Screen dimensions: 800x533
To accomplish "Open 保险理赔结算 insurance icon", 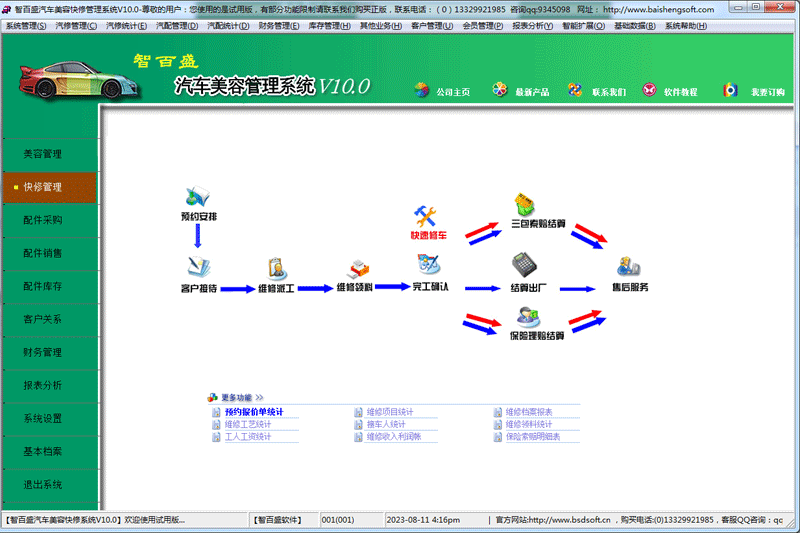I will coord(528,317).
